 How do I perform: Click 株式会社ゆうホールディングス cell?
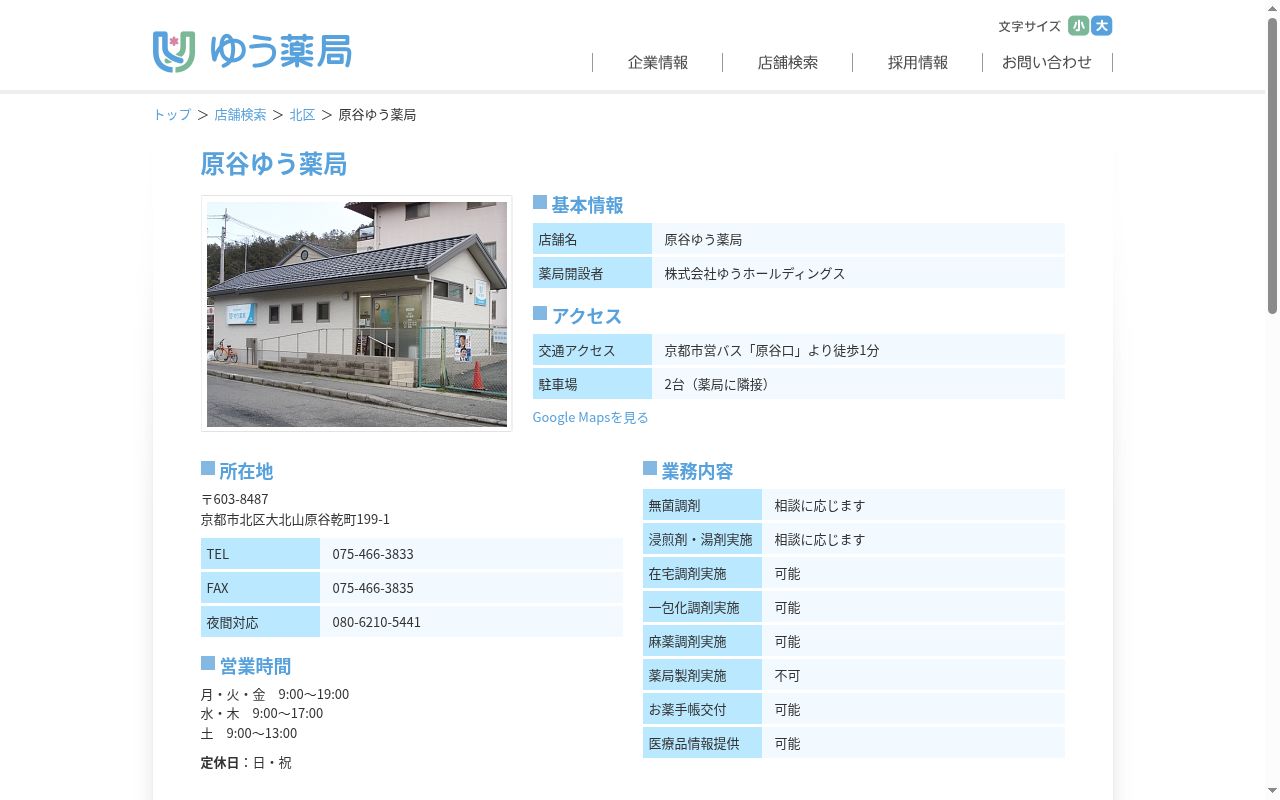(x=859, y=273)
